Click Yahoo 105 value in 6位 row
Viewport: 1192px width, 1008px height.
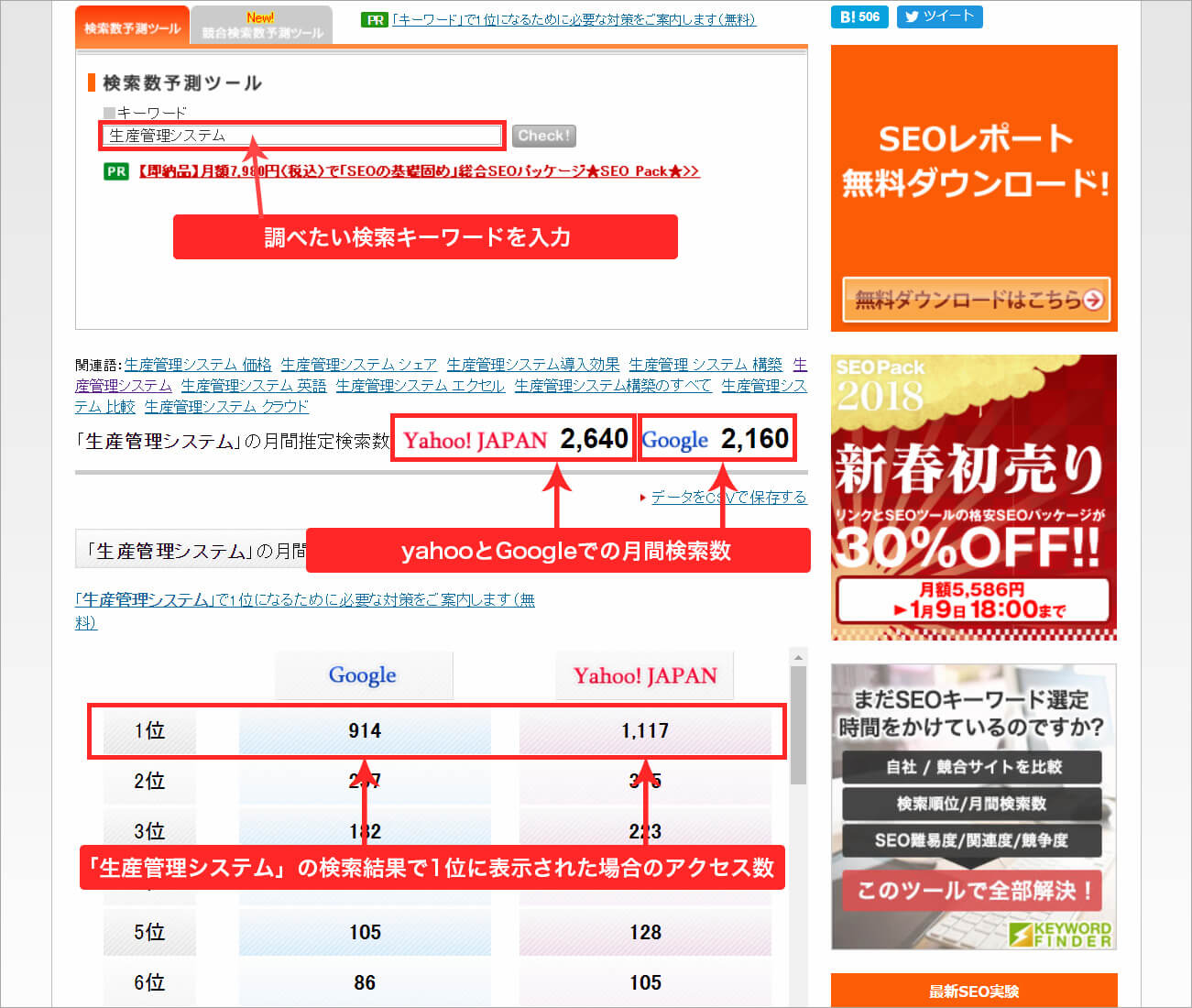click(x=645, y=983)
